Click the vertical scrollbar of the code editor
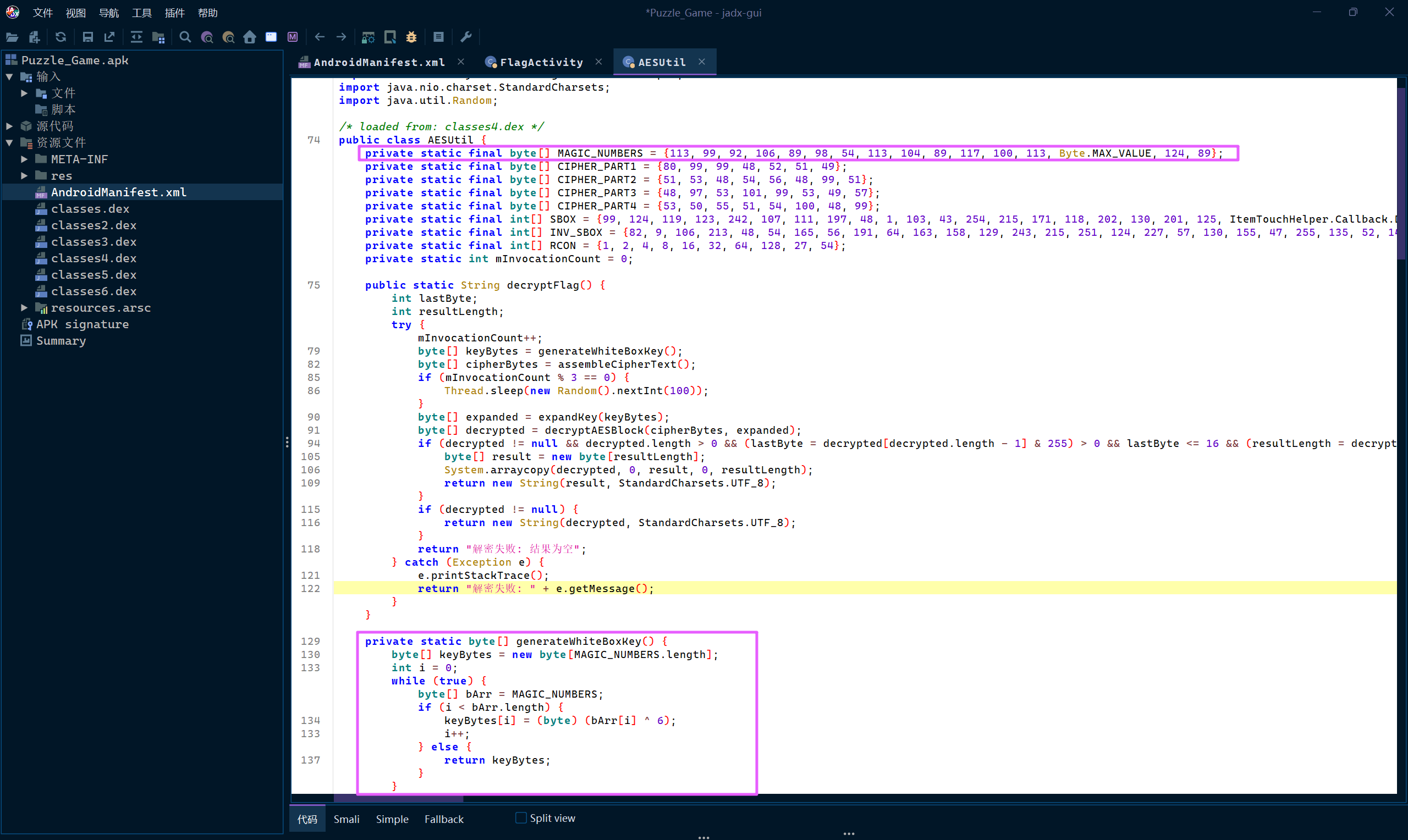The width and height of the screenshot is (1408, 840). pyautogui.click(x=1402, y=173)
